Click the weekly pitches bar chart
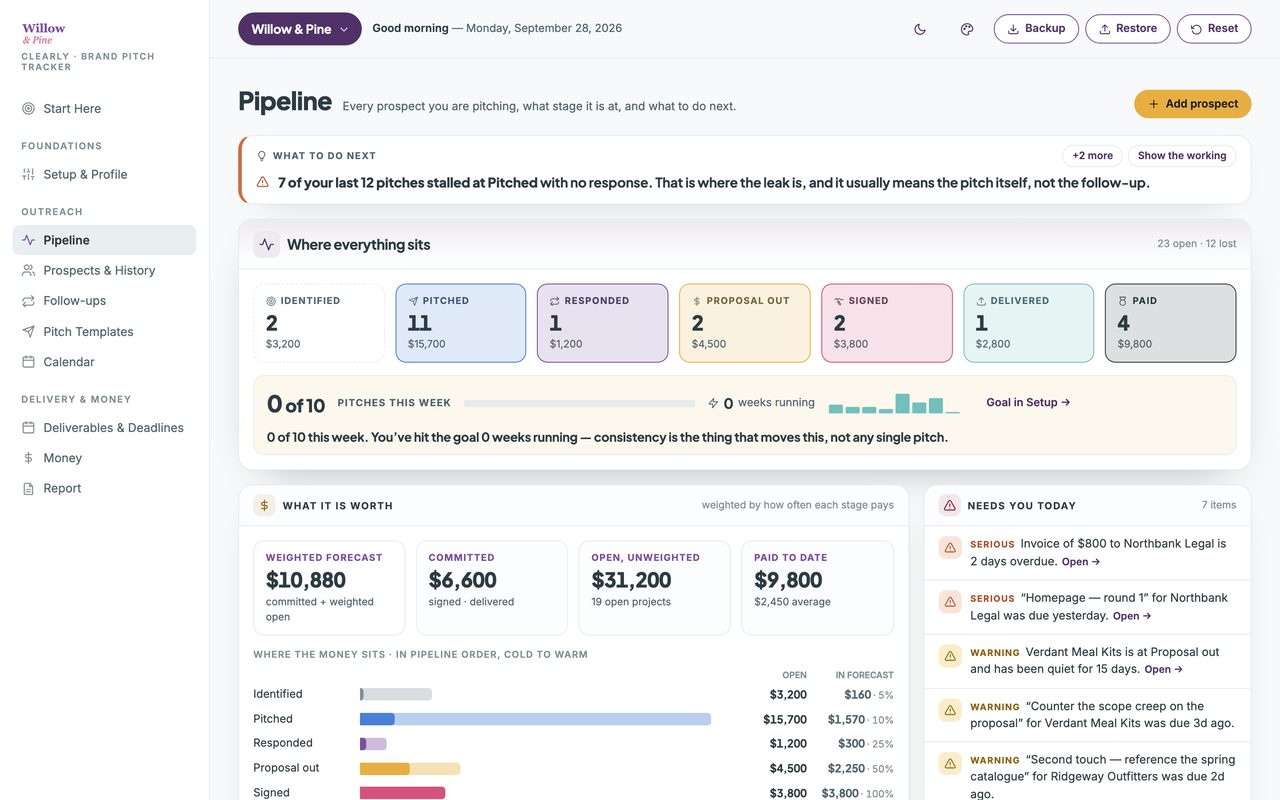 pyautogui.click(x=894, y=403)
